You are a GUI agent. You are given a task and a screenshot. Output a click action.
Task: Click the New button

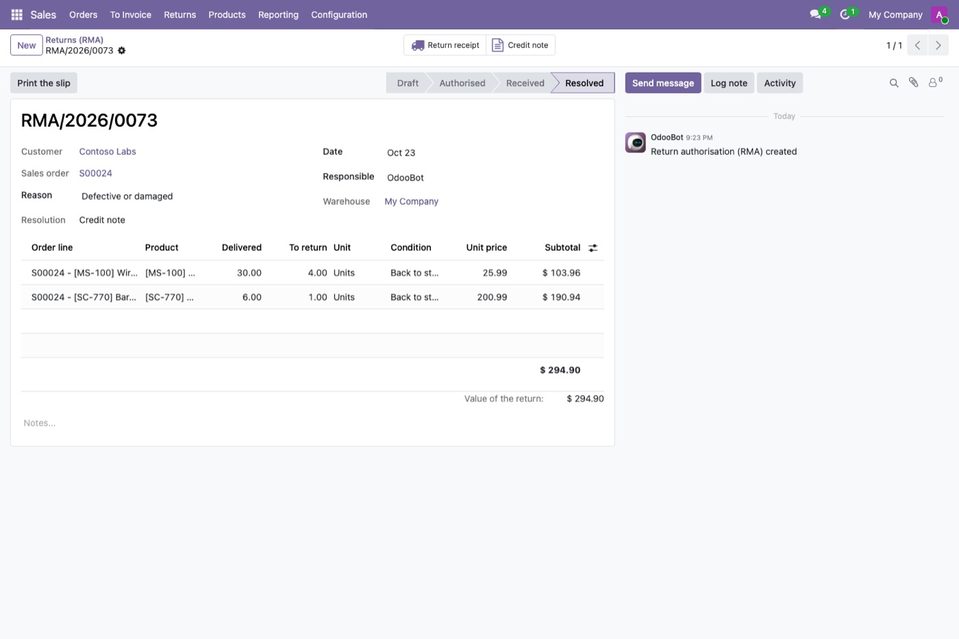pos(26,45)
